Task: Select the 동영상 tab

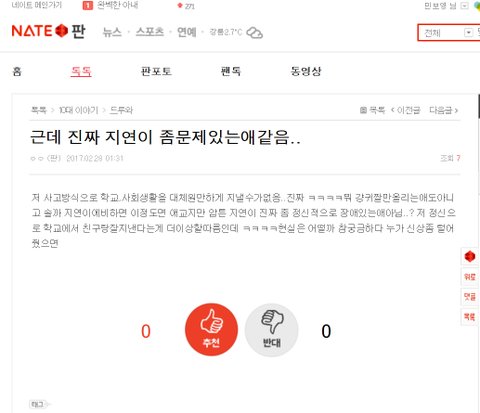Action: (306, 71)
